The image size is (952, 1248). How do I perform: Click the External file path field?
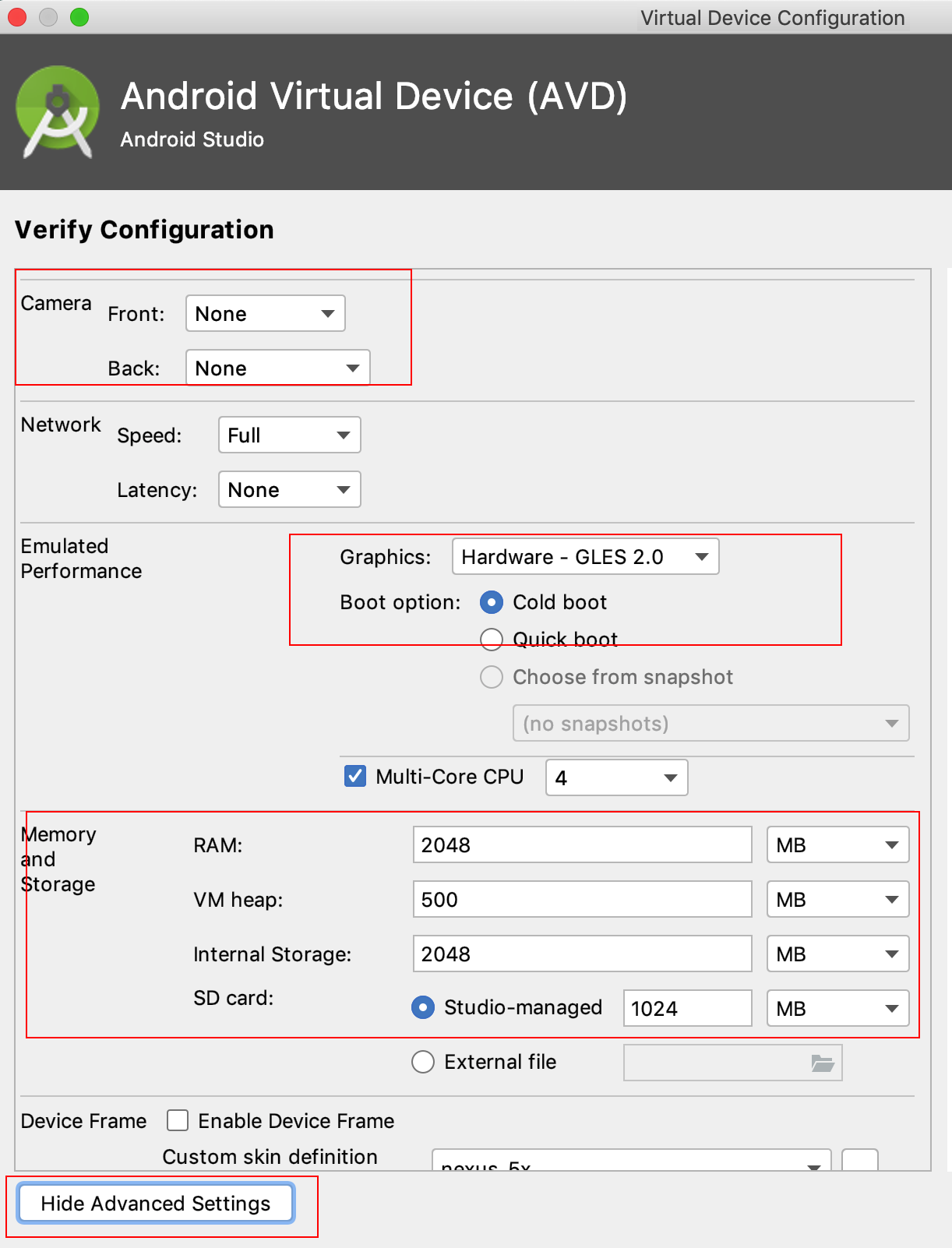[x=733, y=1063]
